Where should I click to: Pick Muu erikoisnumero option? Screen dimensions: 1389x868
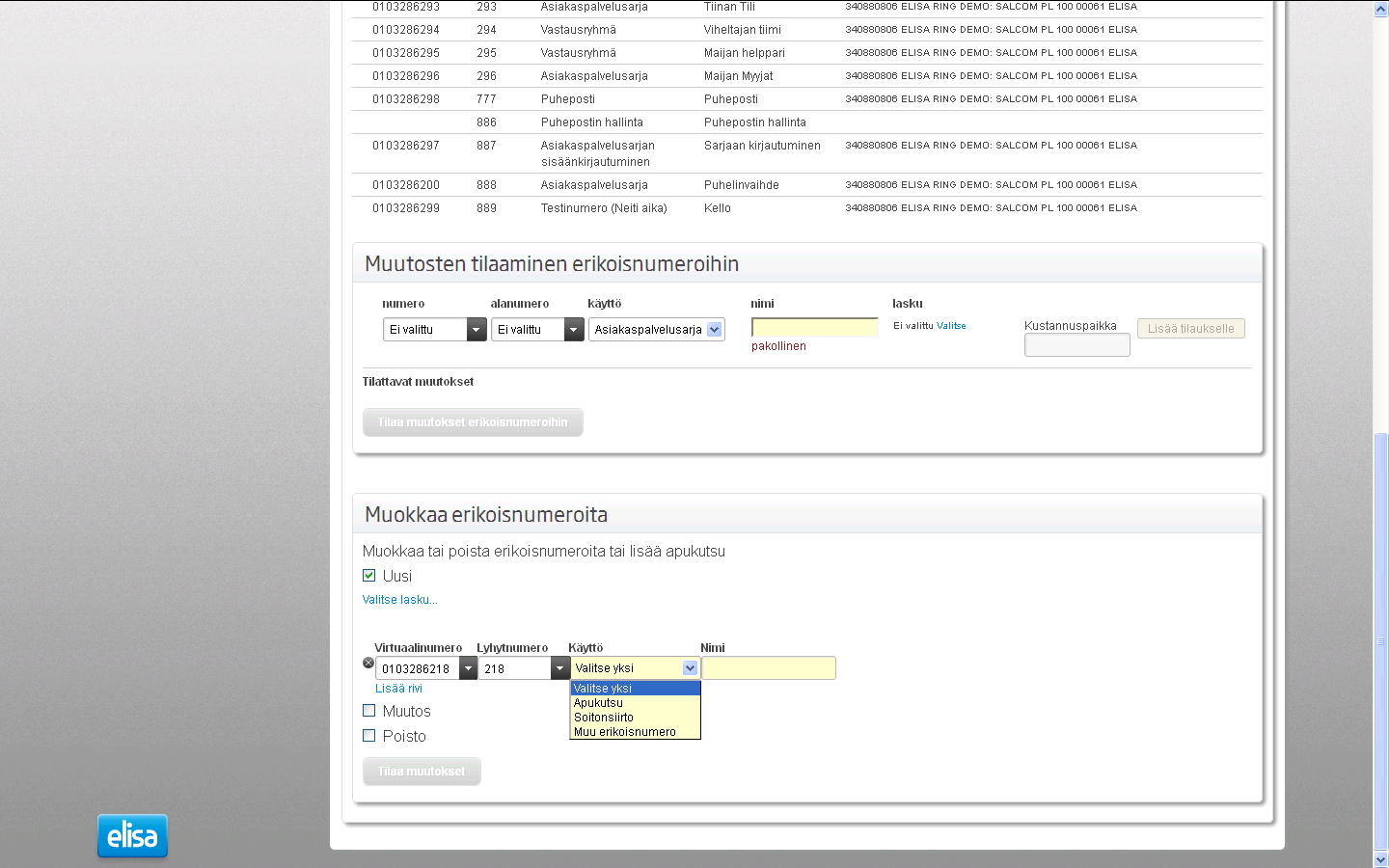point(635,732)
